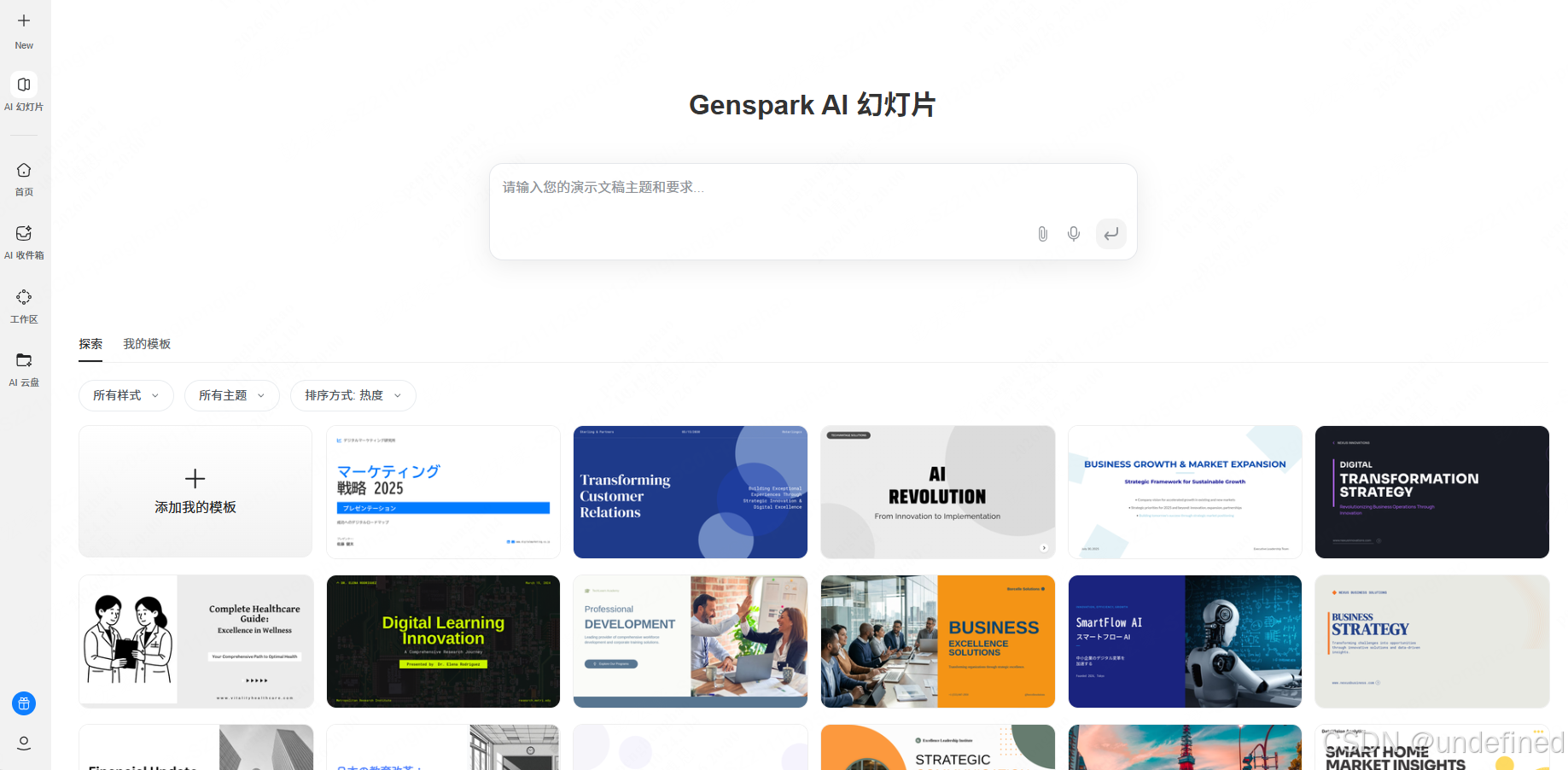Select the AI Revolution template
This screenshot has height=770, width=1568.
[938, 492]
